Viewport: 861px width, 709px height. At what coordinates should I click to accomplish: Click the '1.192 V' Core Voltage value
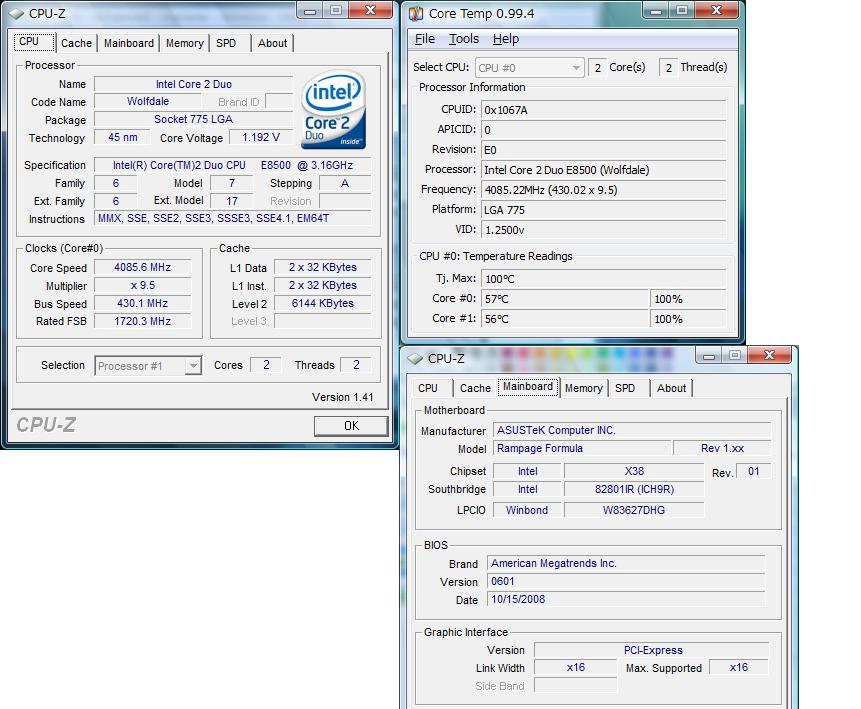click(261, 137)
